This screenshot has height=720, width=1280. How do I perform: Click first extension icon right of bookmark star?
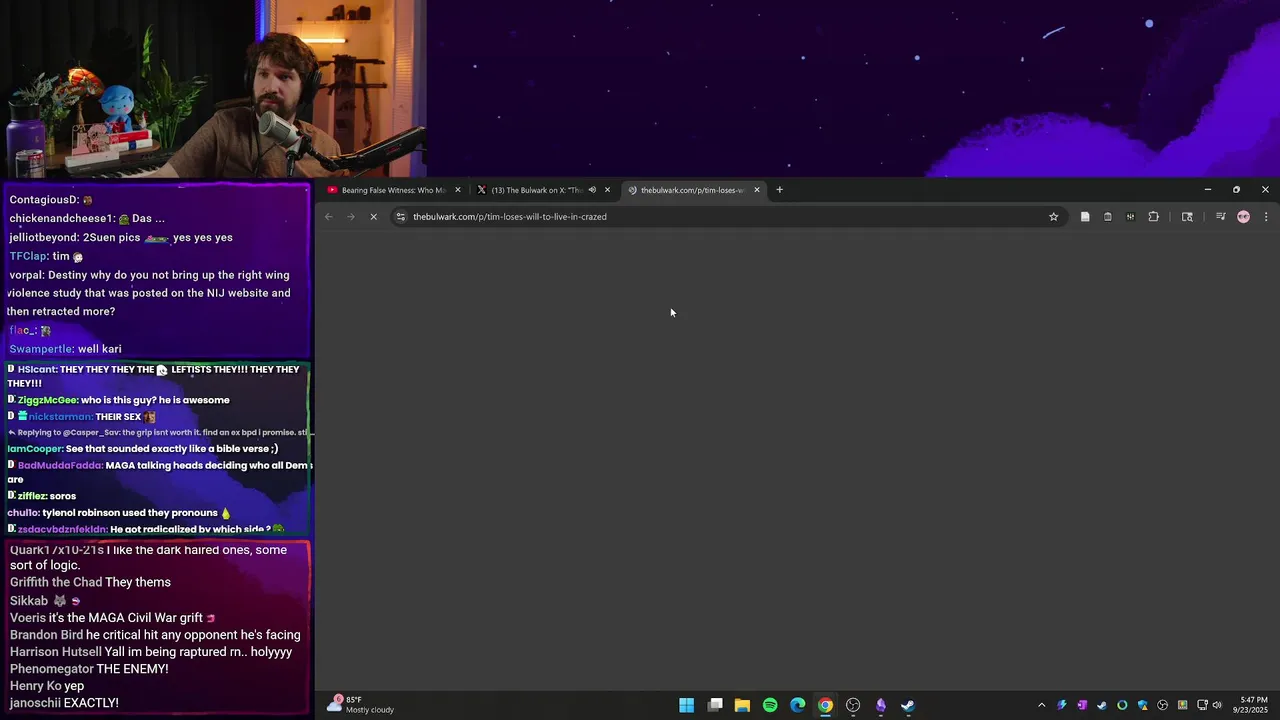(x=1085, y=217)
